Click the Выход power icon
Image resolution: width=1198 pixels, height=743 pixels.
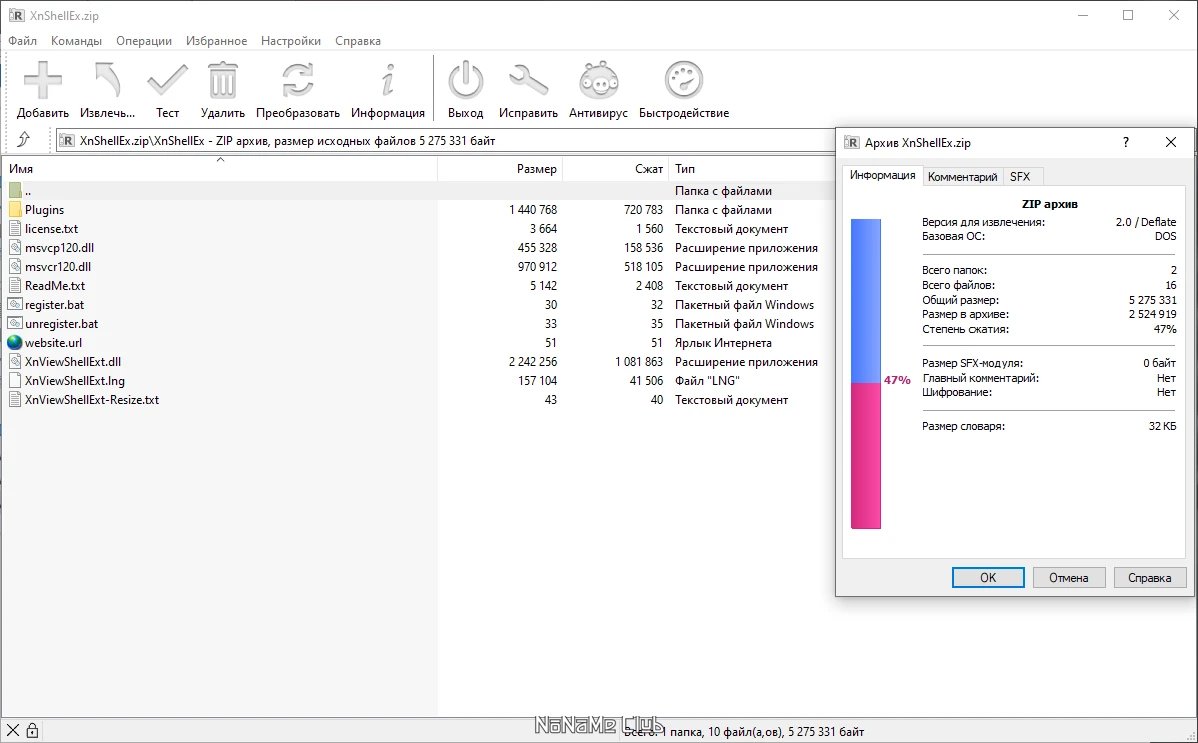465,80
